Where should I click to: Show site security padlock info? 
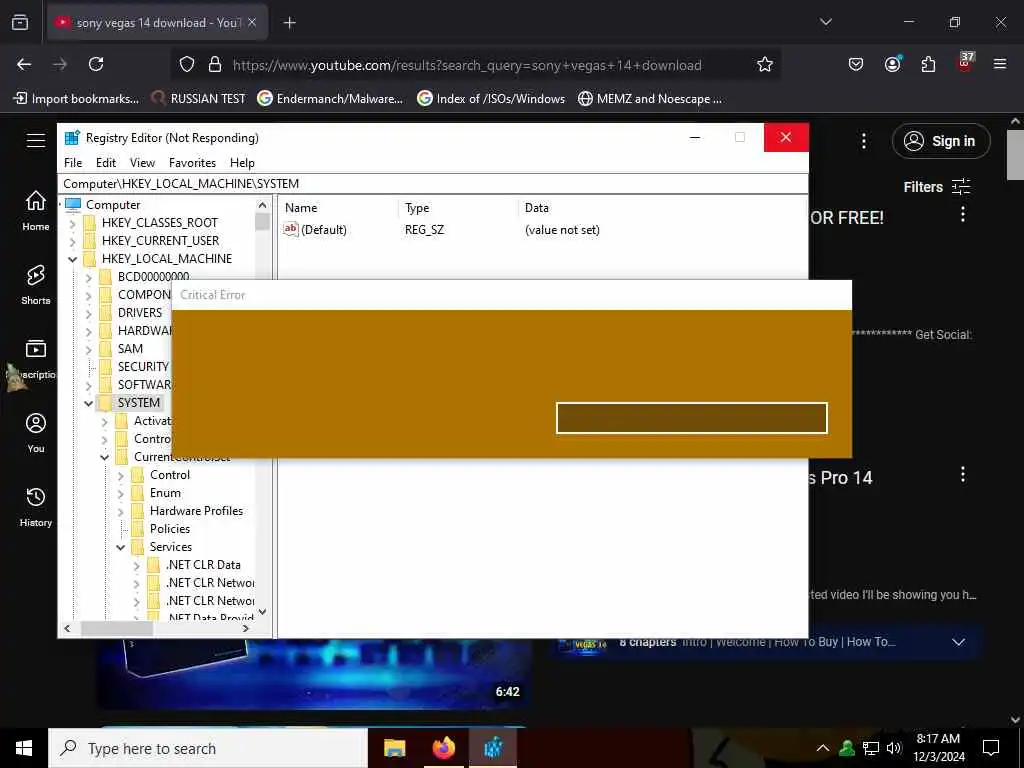pyautogui.click(x=215, y=64)
